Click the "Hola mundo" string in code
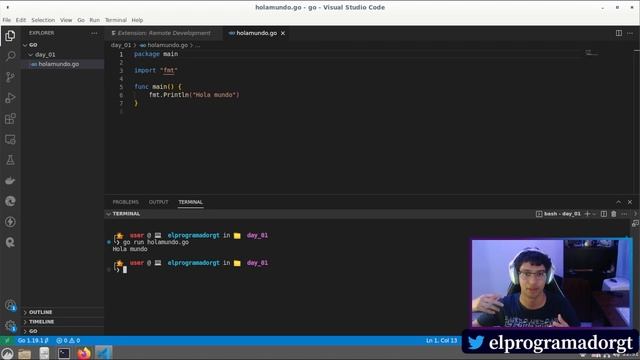Screen dimensions: 640x360 tap(214, 95)
